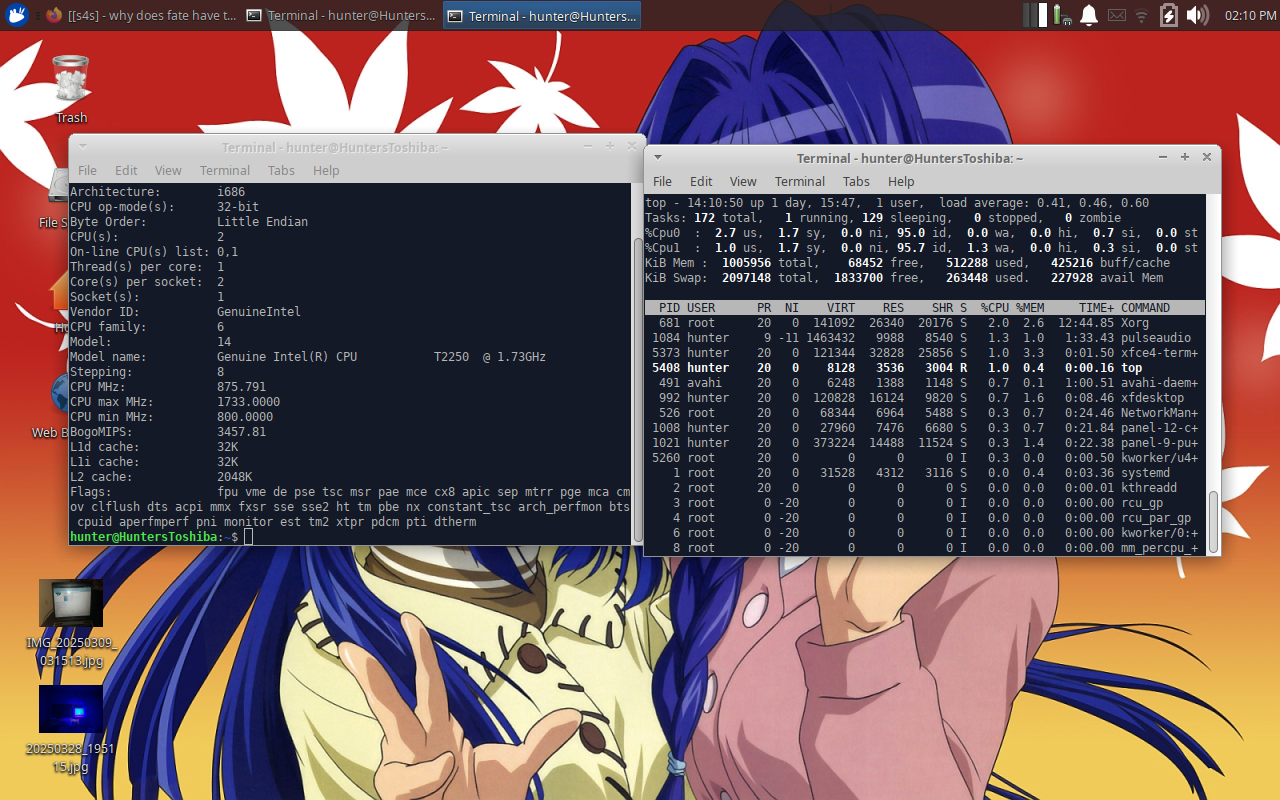This screenshot has height=800, width=1280.
Task: Click the mail envelope indicator icon
Action: click(x=1116, y=15)
